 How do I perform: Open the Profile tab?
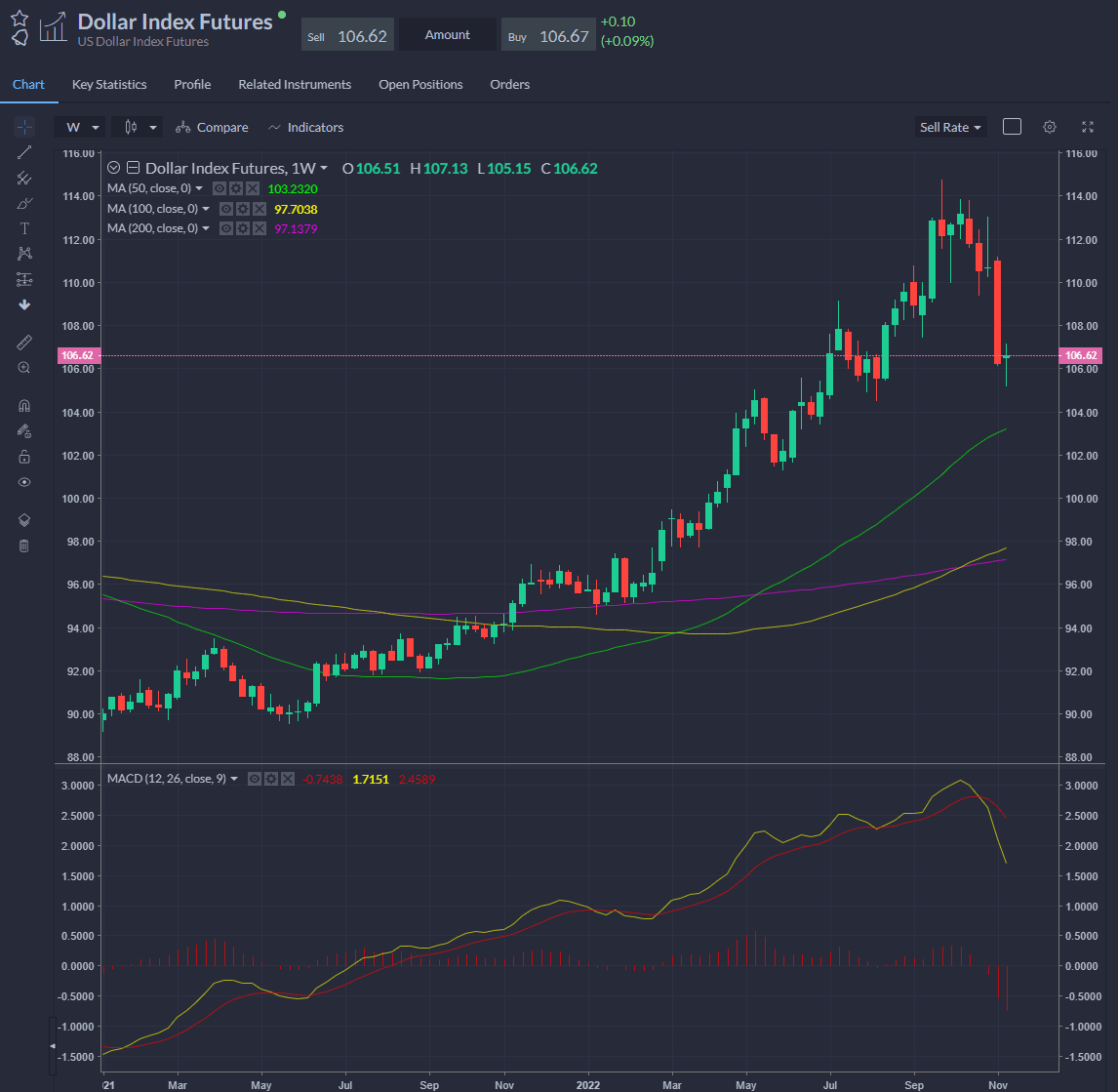click(192, 84)
